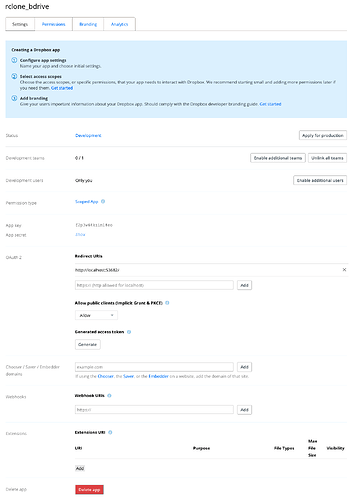Image resolution: width=362 pixels, height=500 pixels.
Task: Focus the redirect URI input field
Action: 154,285
